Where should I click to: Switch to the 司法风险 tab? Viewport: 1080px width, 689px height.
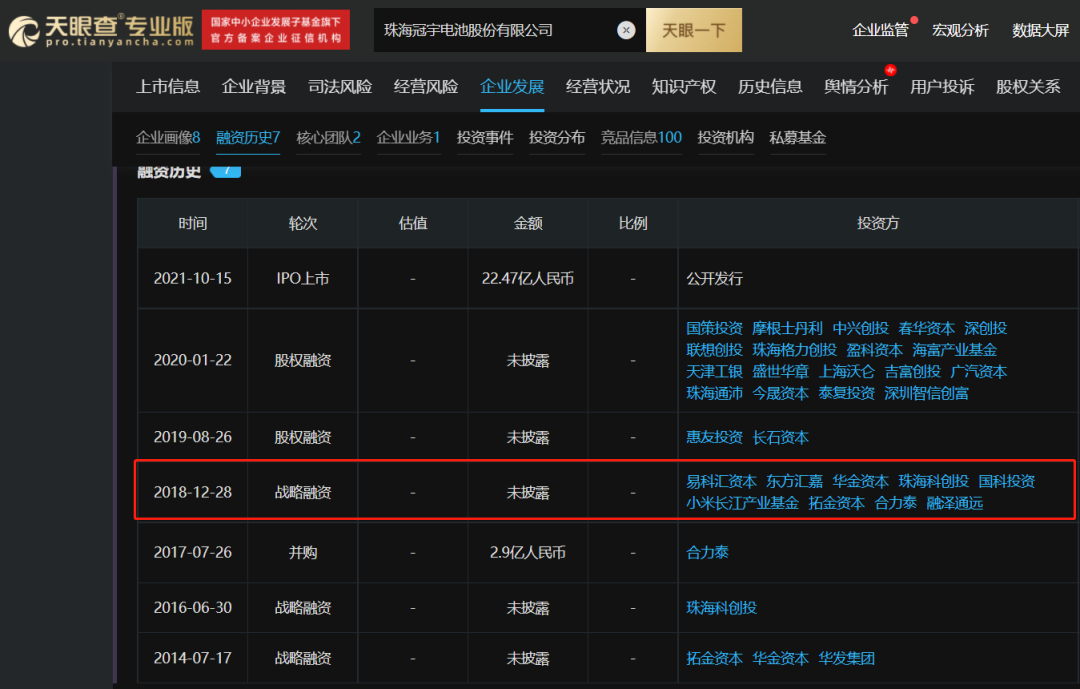340,87
